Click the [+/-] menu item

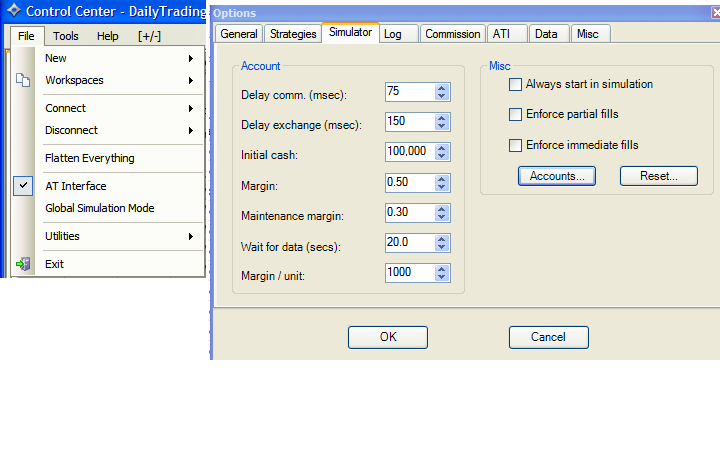149,36
